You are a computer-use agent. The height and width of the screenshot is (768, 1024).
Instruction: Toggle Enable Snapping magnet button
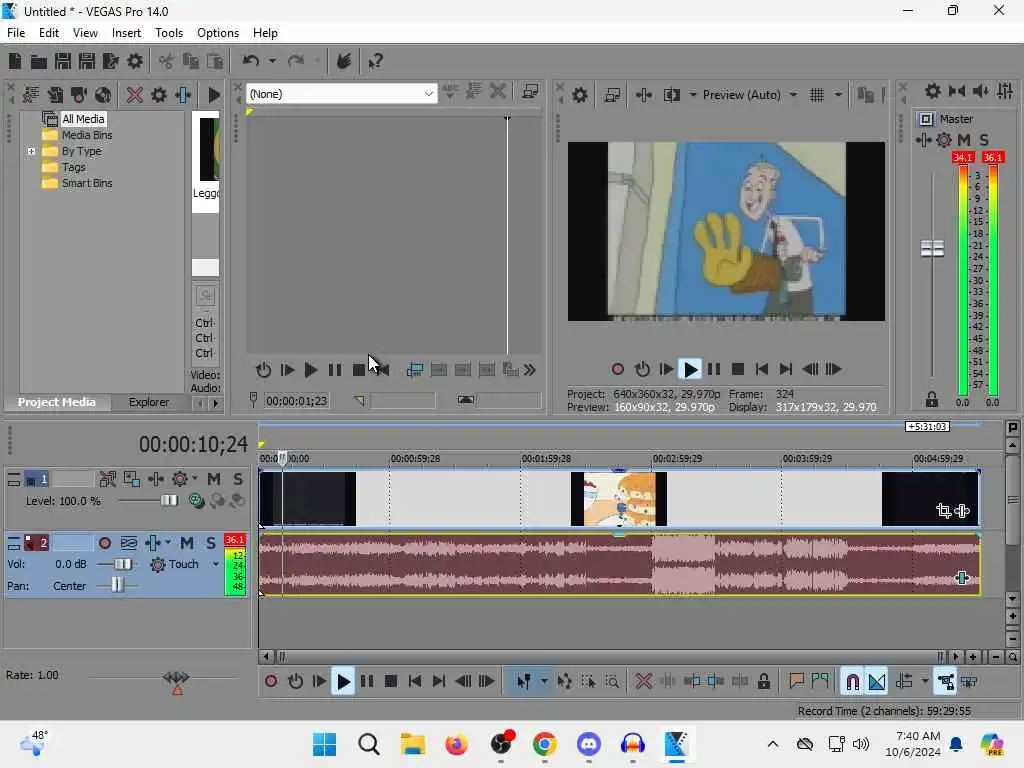point(852,682)
